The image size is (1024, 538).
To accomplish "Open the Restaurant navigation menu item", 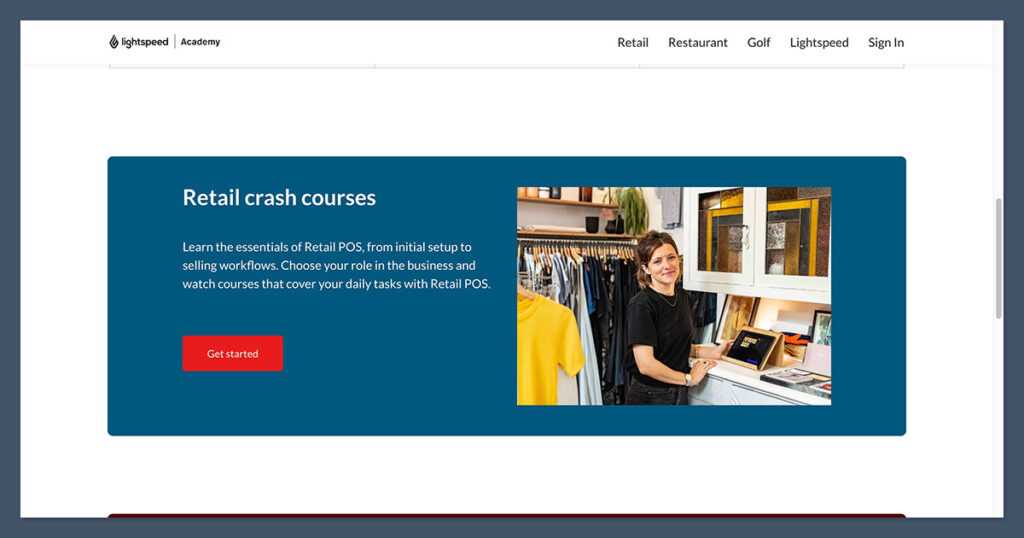I will click(x=697, y=42).
